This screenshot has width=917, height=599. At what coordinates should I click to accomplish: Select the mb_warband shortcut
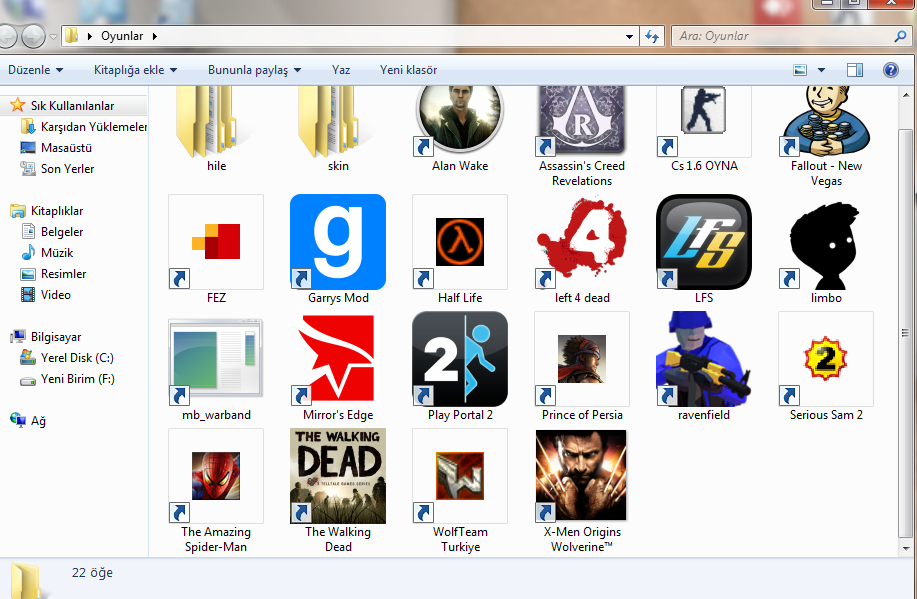[216, 366]
